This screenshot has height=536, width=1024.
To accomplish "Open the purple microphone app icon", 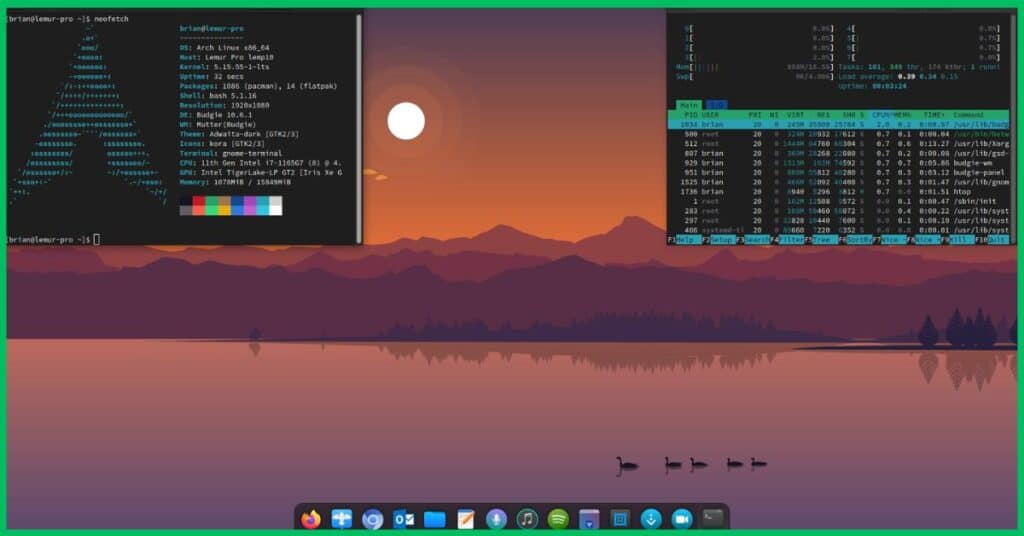I will click(x=496, y=520).
